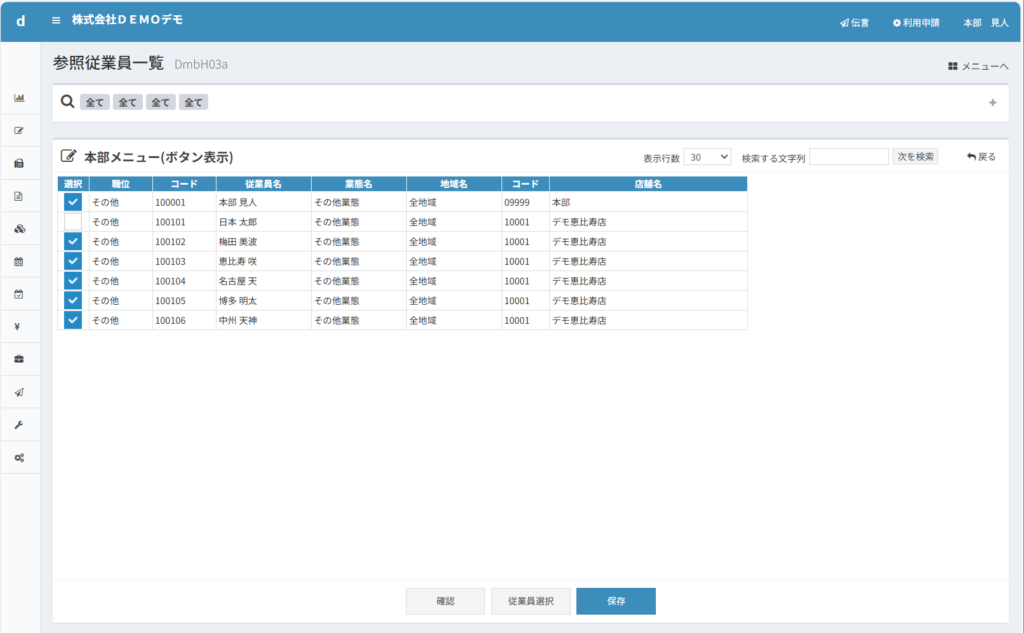Screen dimensions: 1024x633
Task: Open the 表示行数 dropdown showing 30
Action: 708,157
